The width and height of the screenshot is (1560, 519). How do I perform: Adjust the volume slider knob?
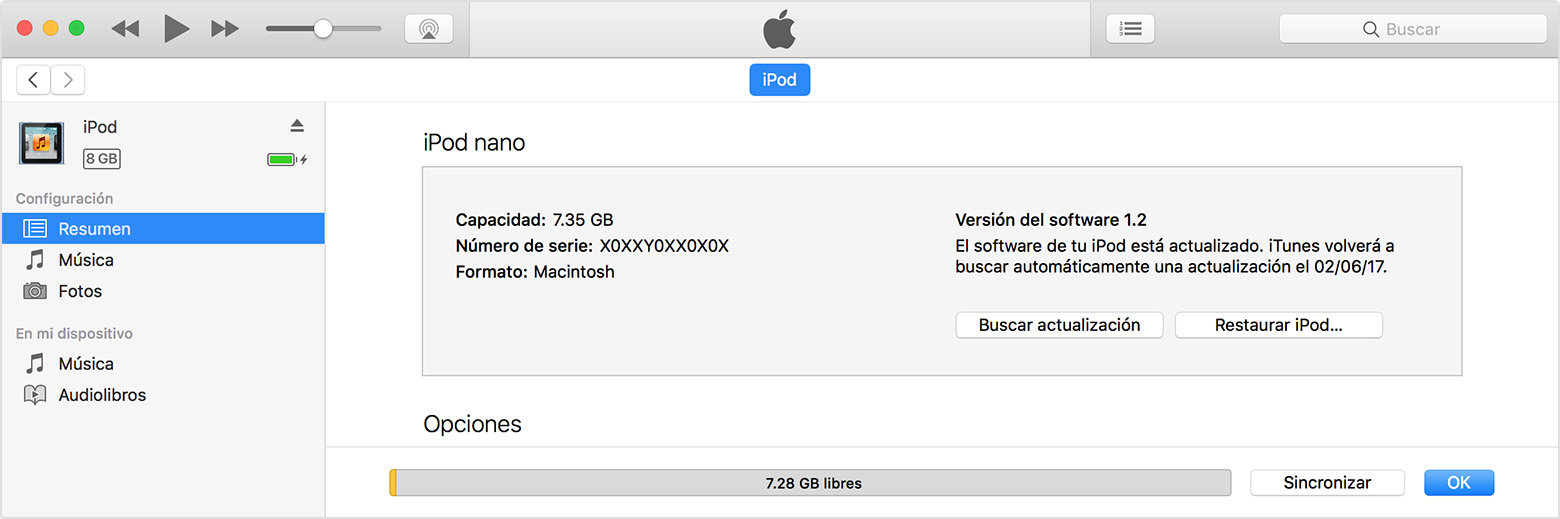pyautogui.click(x=322, y=29)
